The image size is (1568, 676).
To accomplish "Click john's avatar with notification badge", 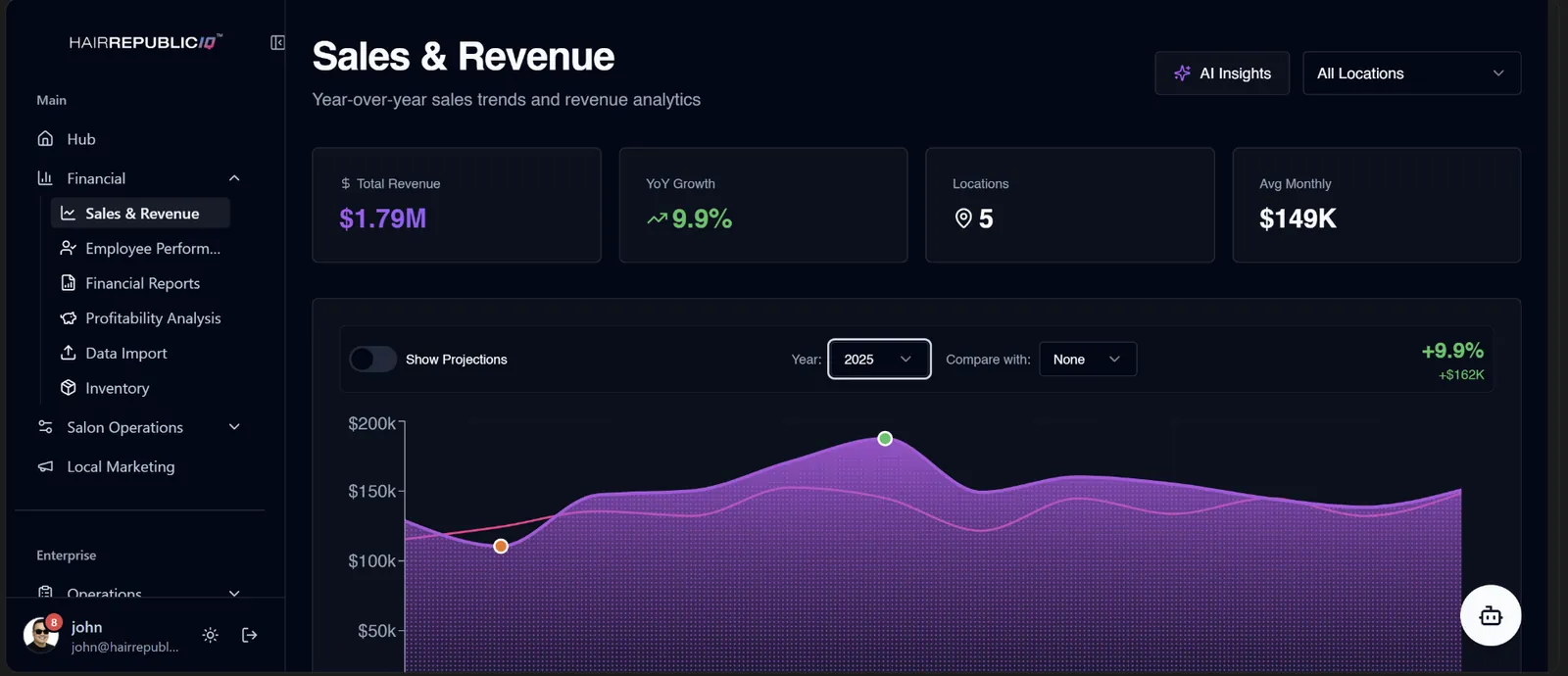I will 41,634.
